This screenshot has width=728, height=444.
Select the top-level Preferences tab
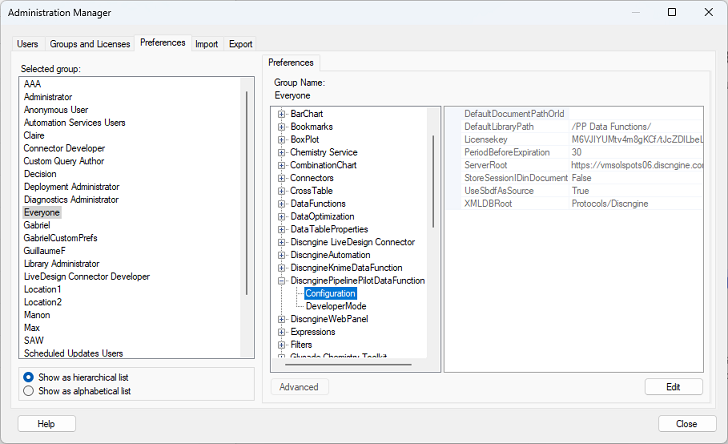tap(163, 43)
